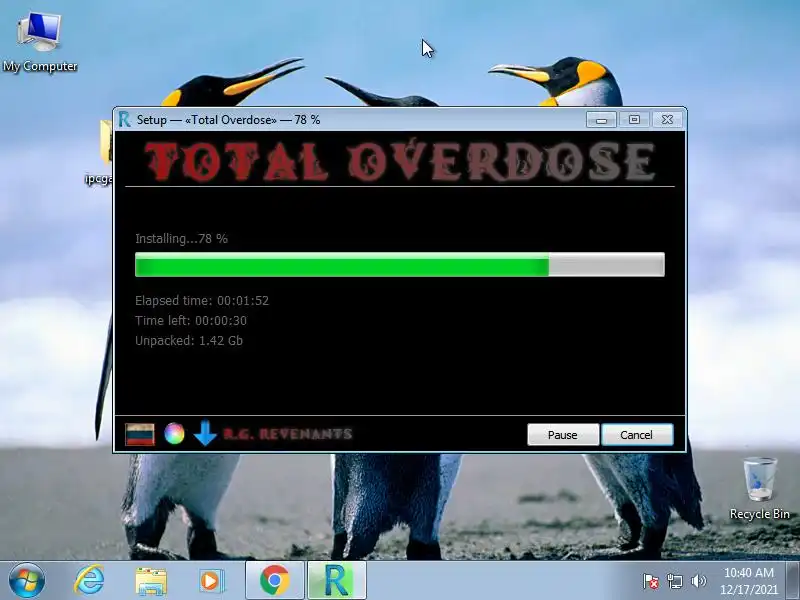800x600 pixels.
Task: Click the "Time left: 00:00:30" text
Action: (191, 320)
